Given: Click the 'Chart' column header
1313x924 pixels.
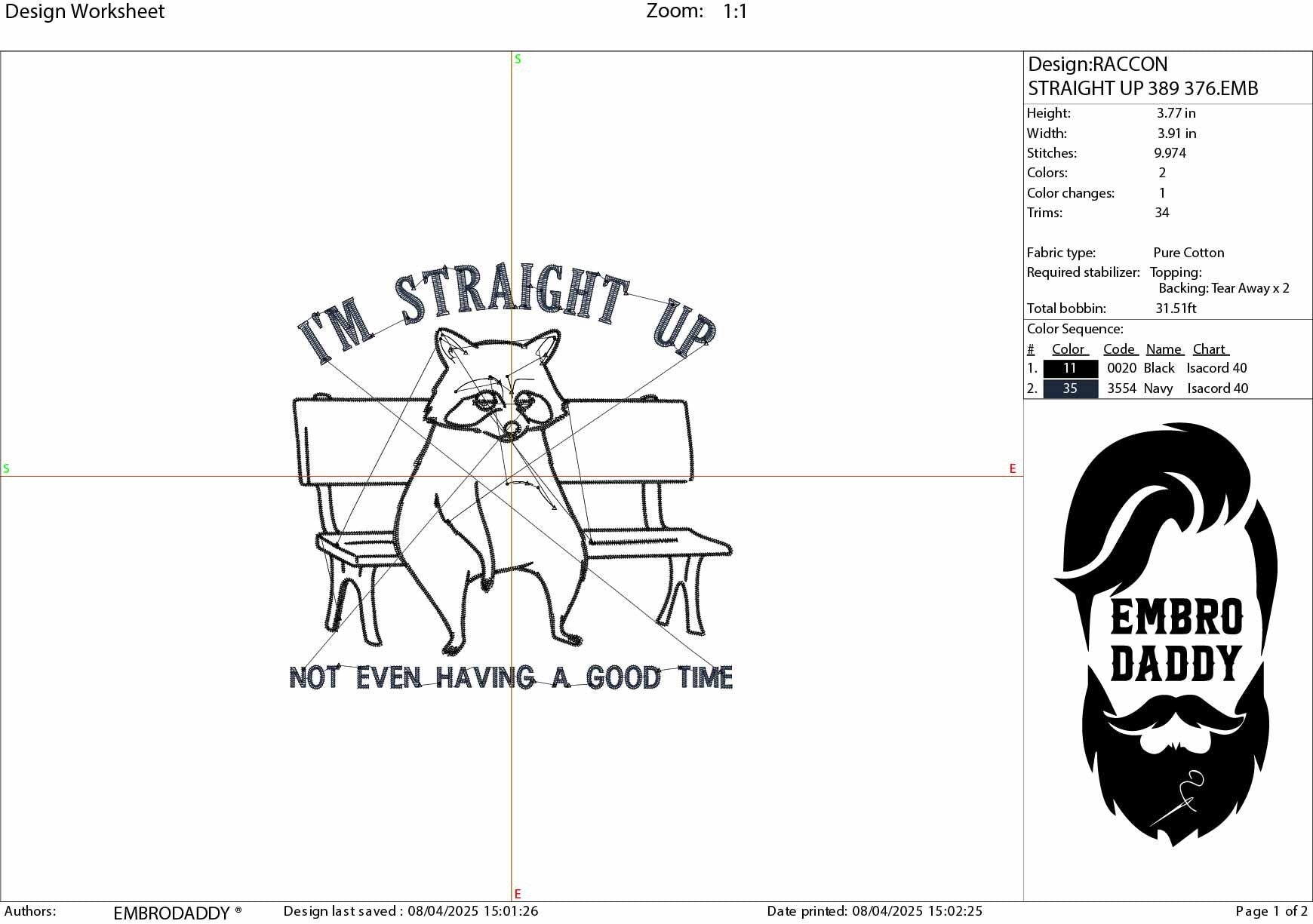Looking at the screenshot, I should pos(1210,349).
